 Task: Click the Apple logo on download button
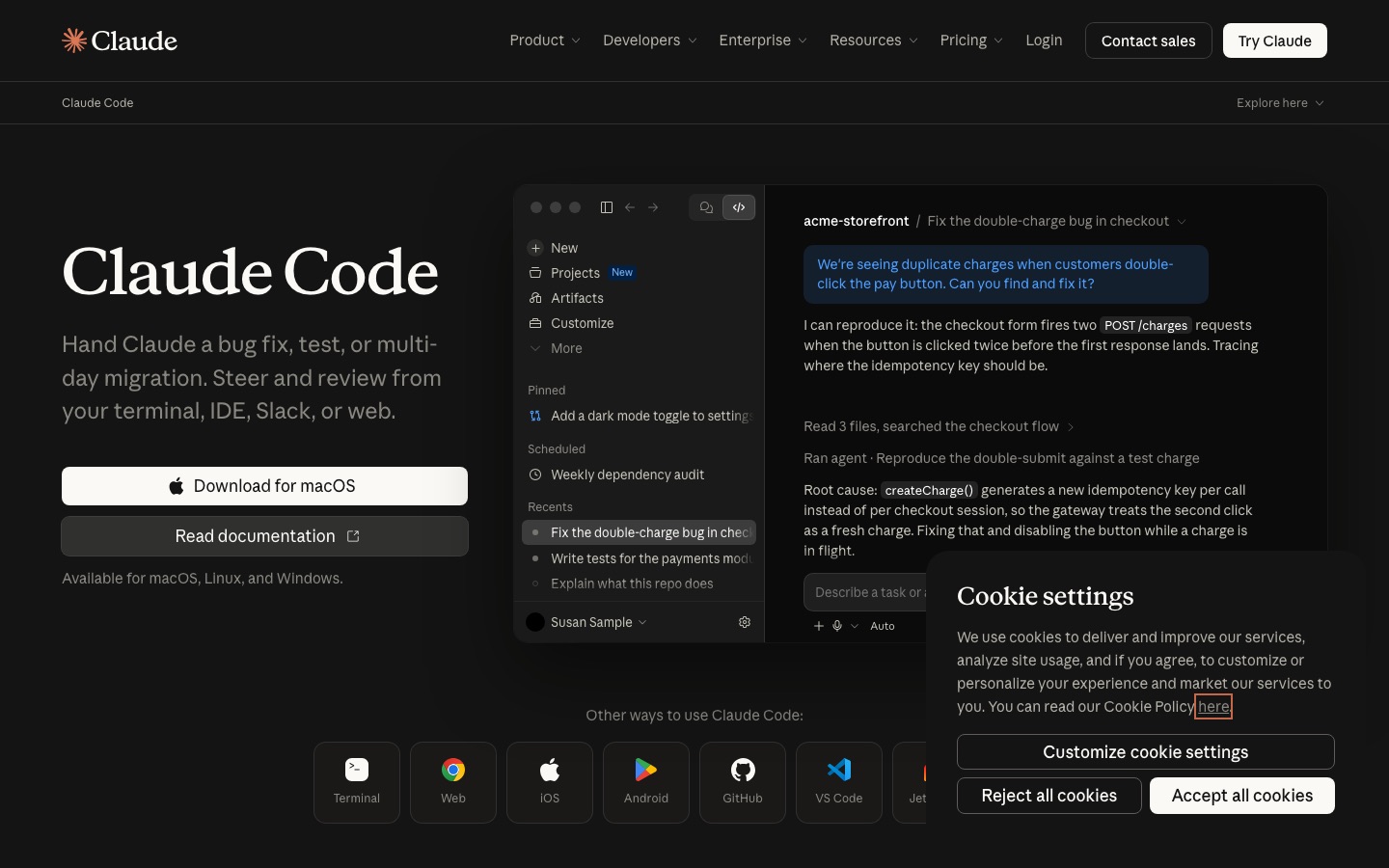[177, 486]
